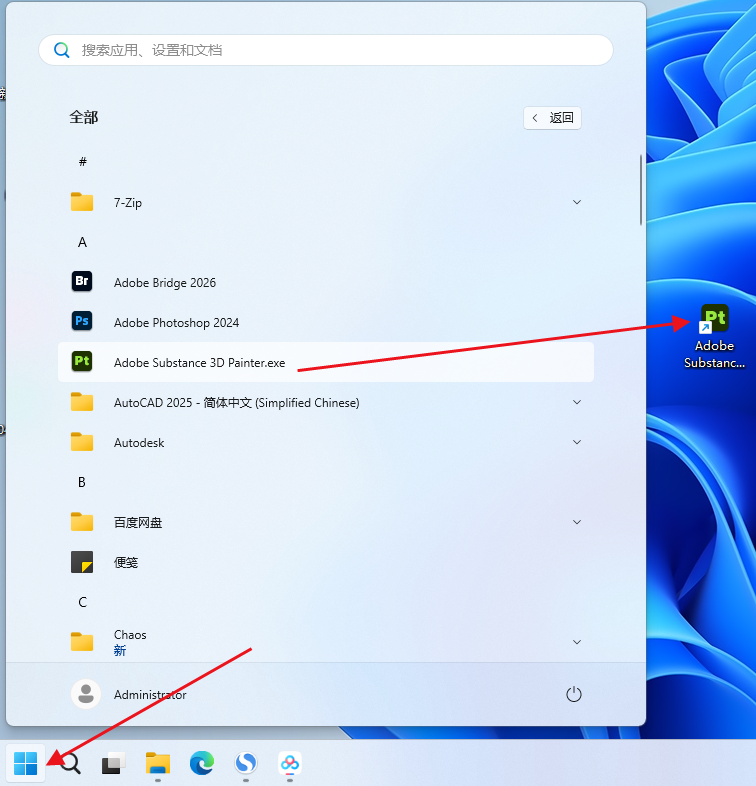
Task: Open taskbar Search magnifier
Action: click(x=70, y=763)
